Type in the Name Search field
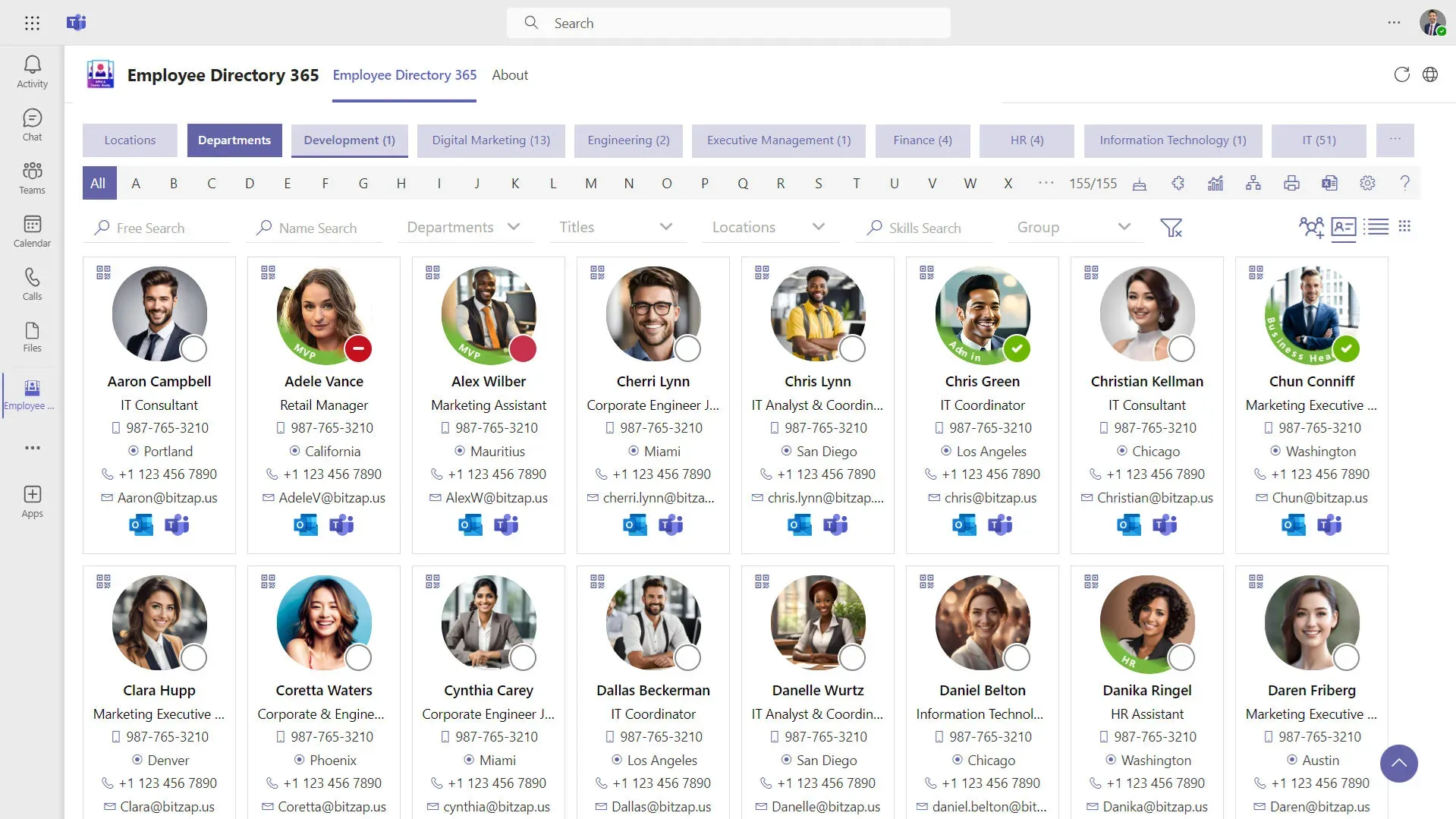 322,228
